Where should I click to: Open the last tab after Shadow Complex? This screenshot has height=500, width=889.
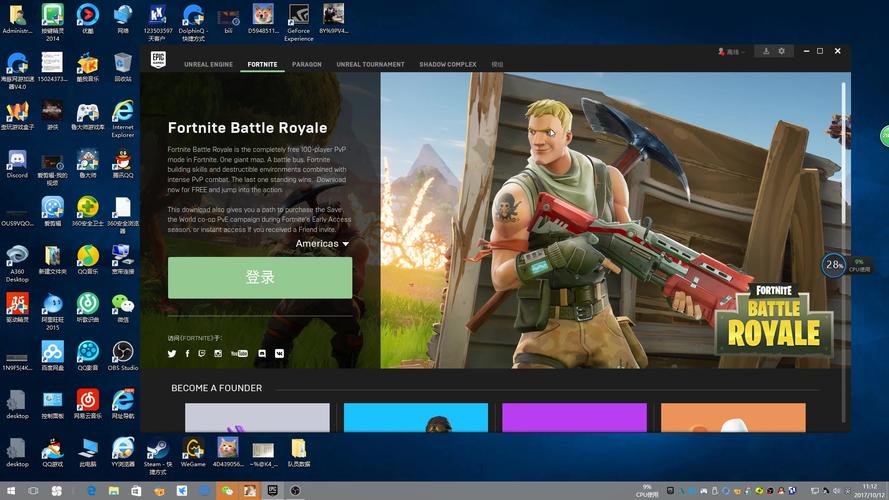point(497,65)
